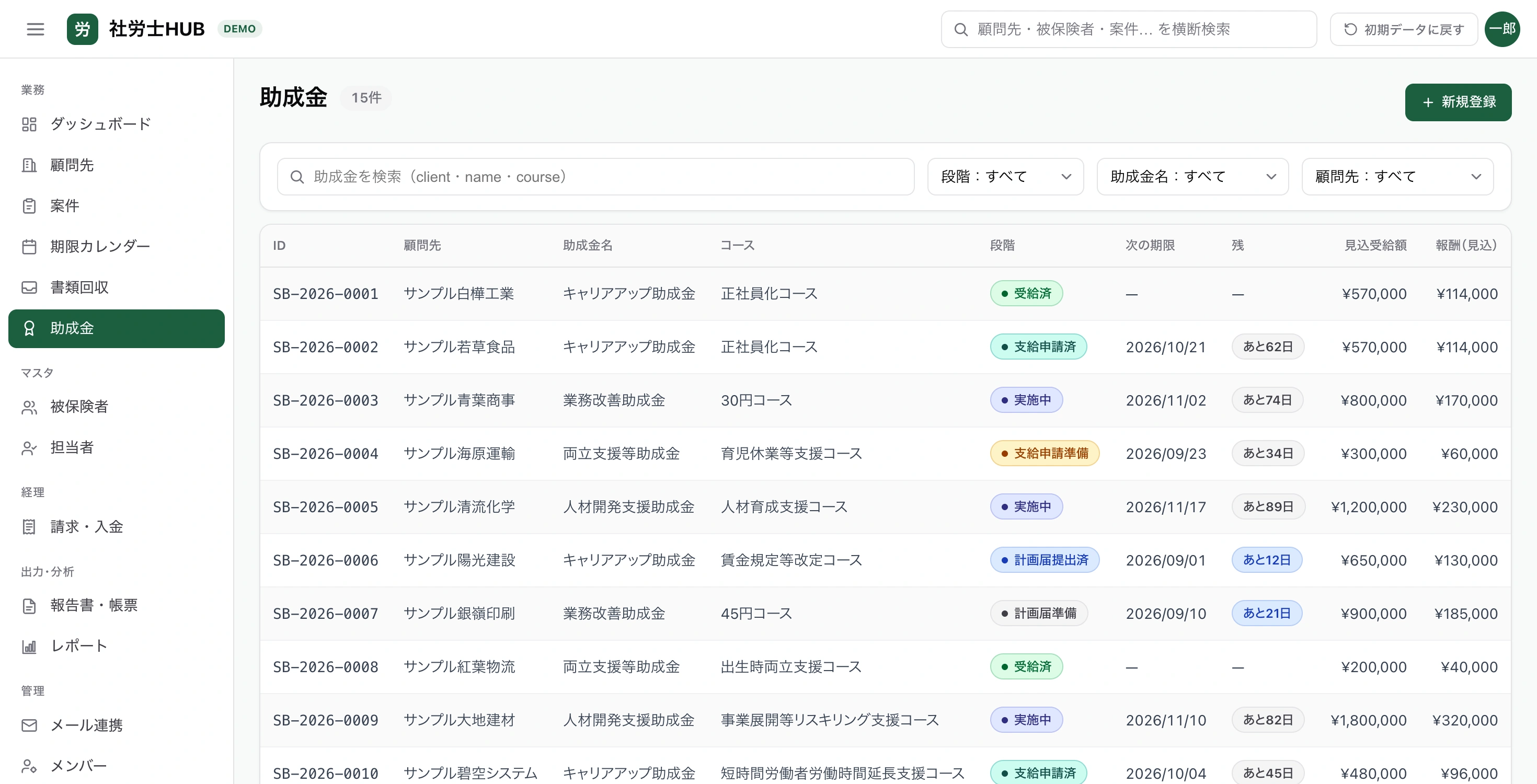1537x784 pixels.
Task: Click サンプル紅葉物流 client cell
Action: click(459, 666)
